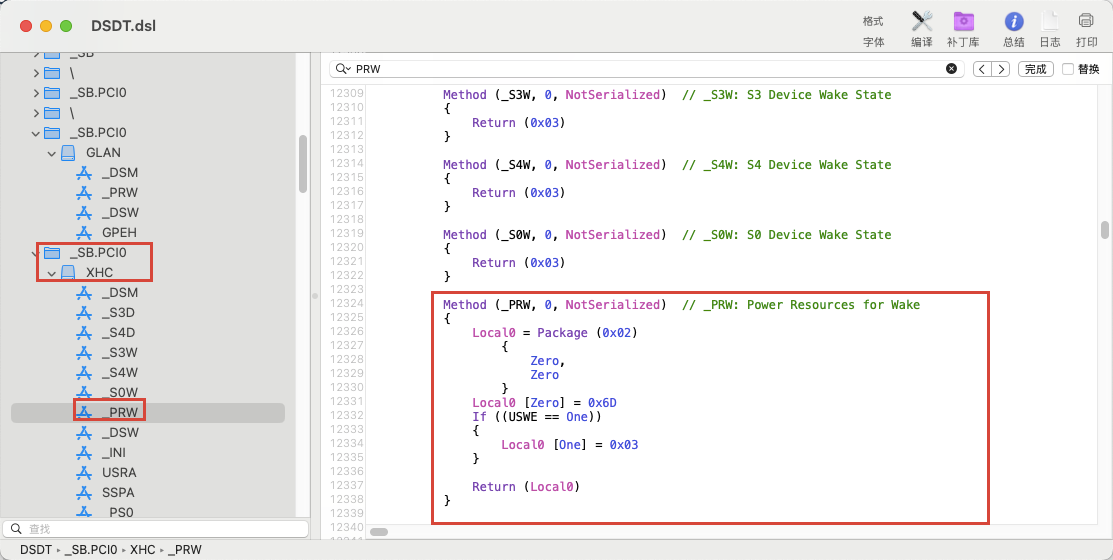Screen dimensions: 1113x560
Task: Select _DSW method under XHC
Action: [120, 432]
